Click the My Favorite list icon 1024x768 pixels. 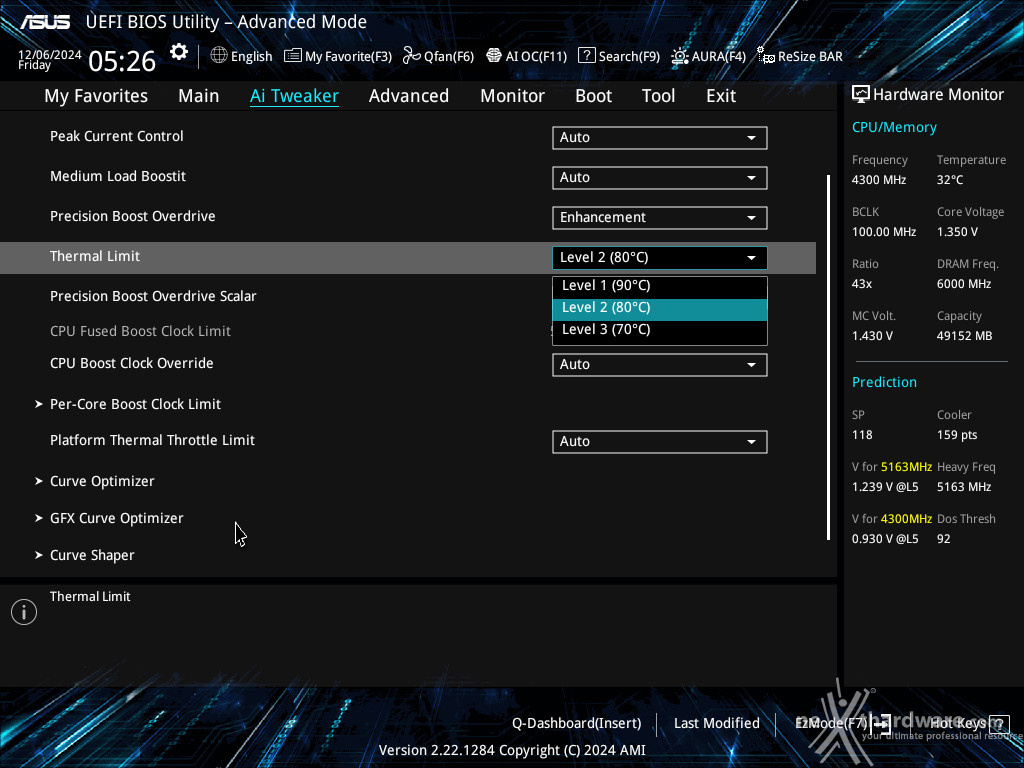click(x=293, y=56)
